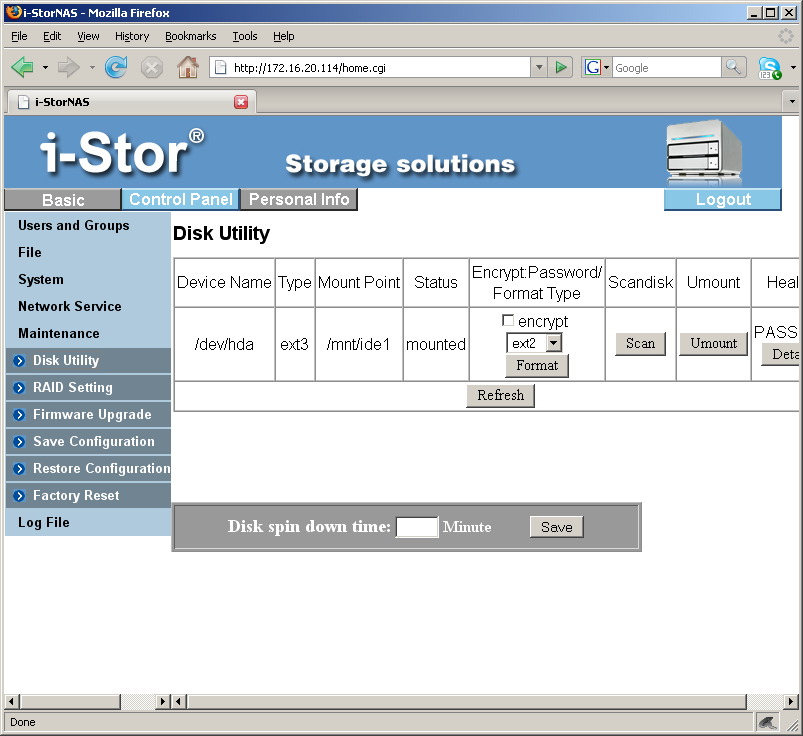
Task: Open the Factory Reset page
Action: click(x=76, y=495)
